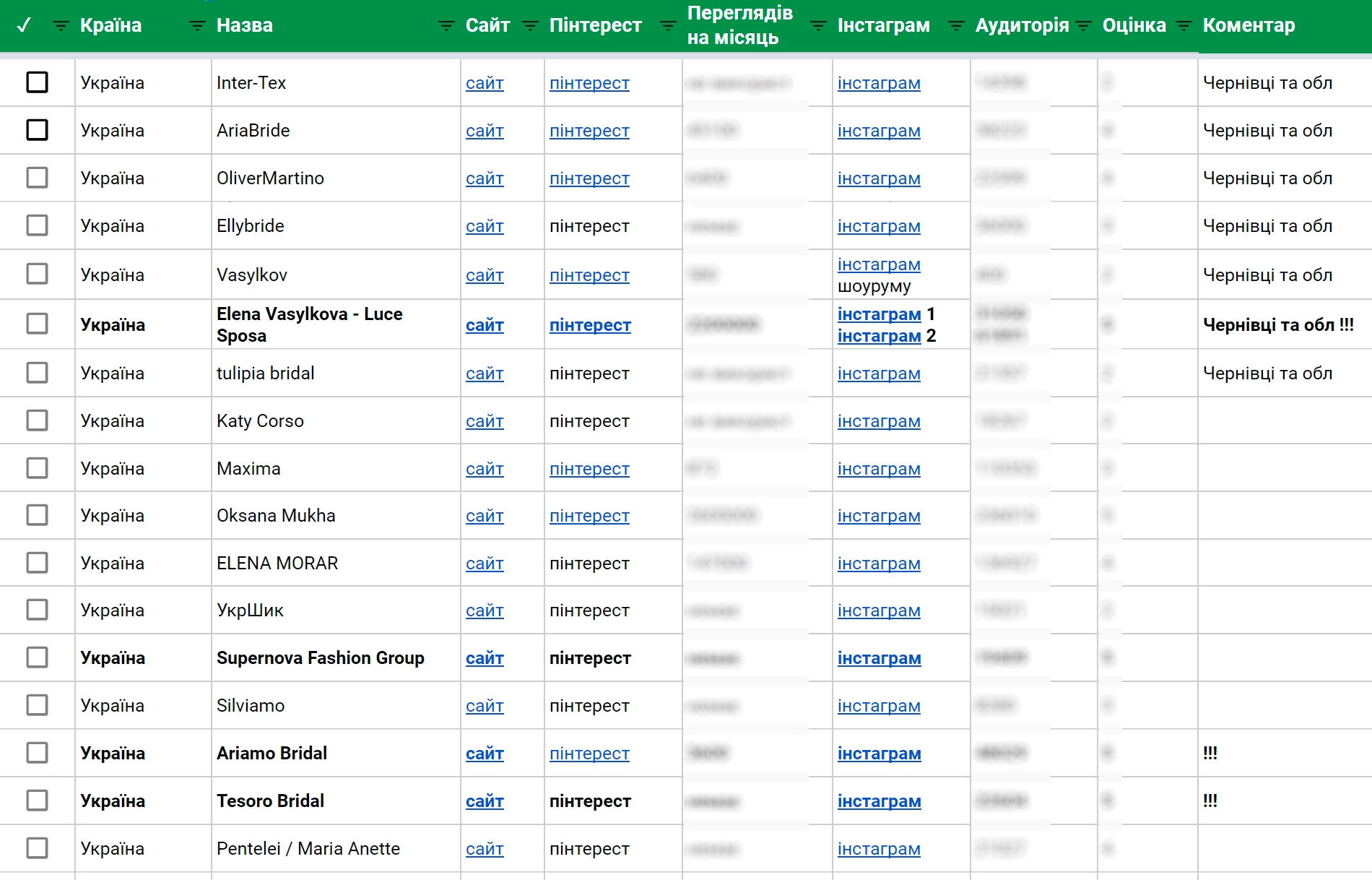Select cell 'Supernova Fashion Group'

click(321, 657)
